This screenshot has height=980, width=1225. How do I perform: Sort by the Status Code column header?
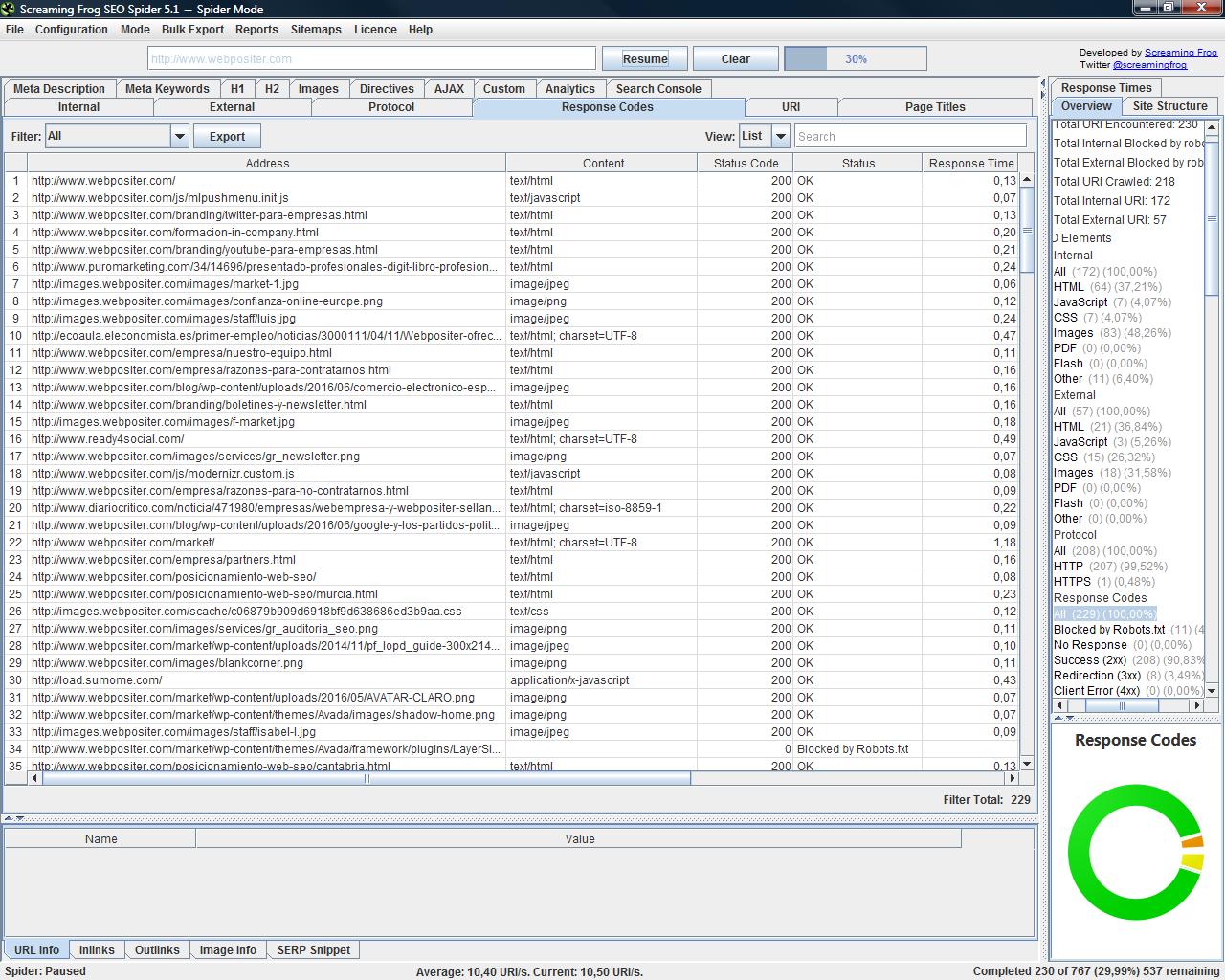746,164
